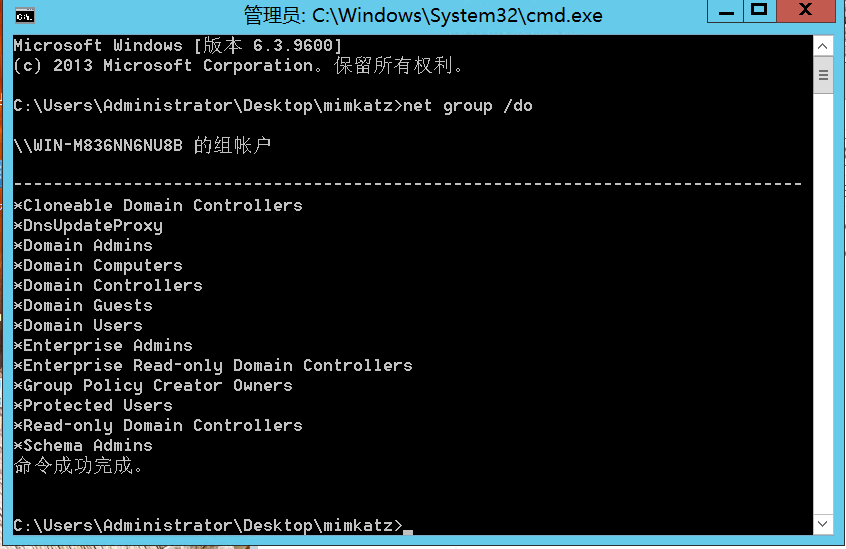Maximize the command prompt window
Viewport: 846px width, 549px height.
760,11
